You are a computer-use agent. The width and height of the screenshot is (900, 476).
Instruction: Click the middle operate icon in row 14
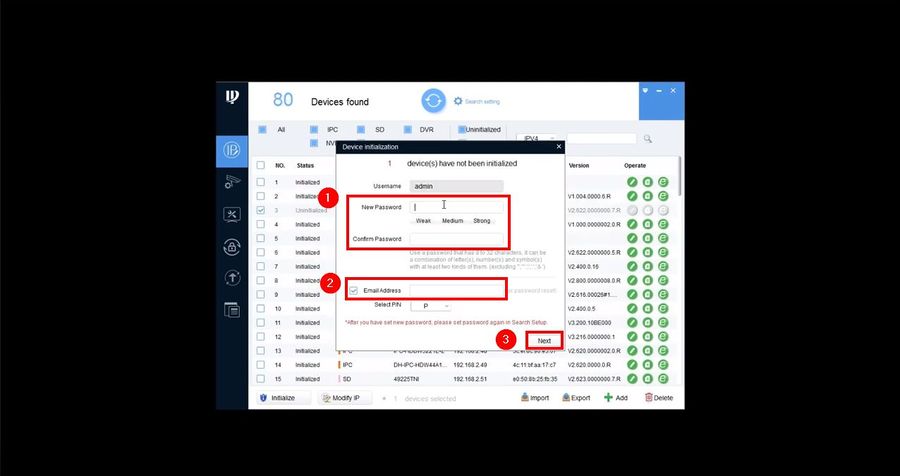pyautogui.click(x=648, y=365)
